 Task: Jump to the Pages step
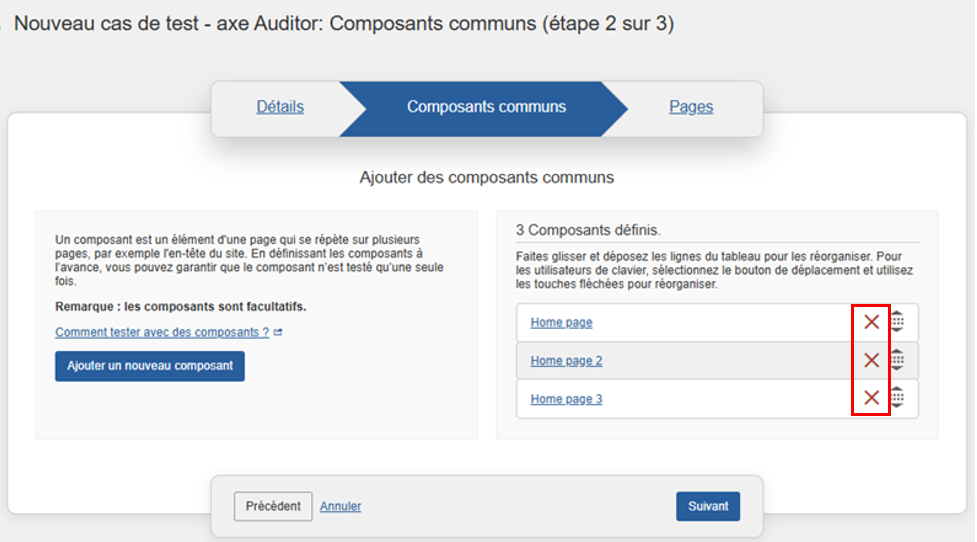691,107
